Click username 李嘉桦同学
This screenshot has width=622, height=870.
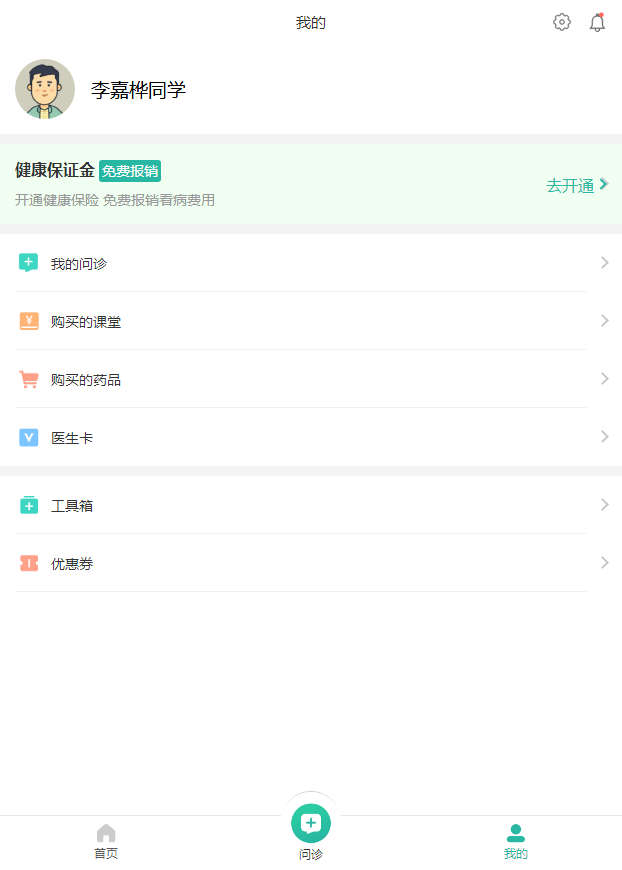(x=138, y=90)
